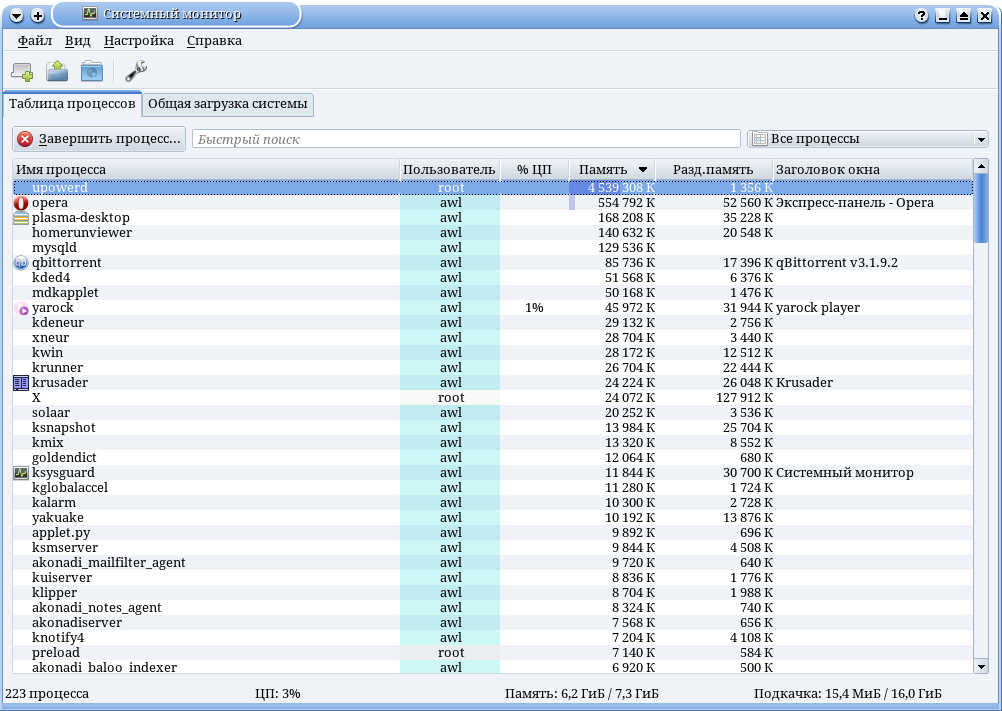
Task: Click the scrollbar up arrow
Action: tap(981, 167)
